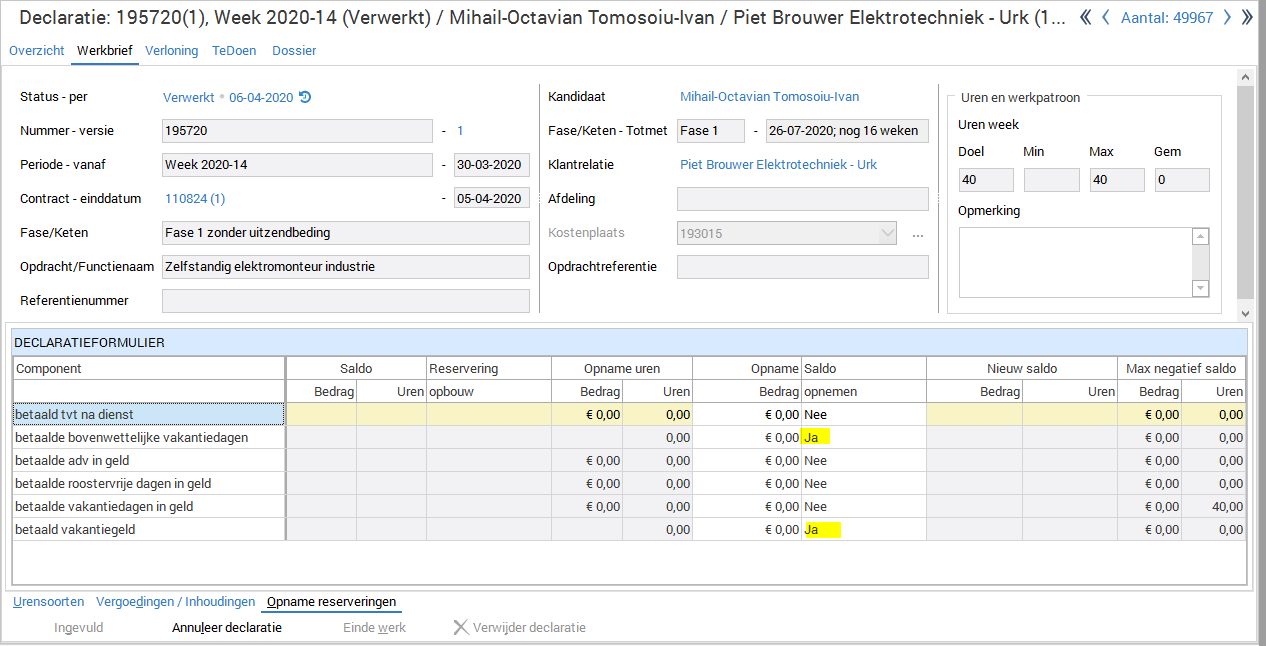Click Nee for betaald tvt na dienst

815,414
